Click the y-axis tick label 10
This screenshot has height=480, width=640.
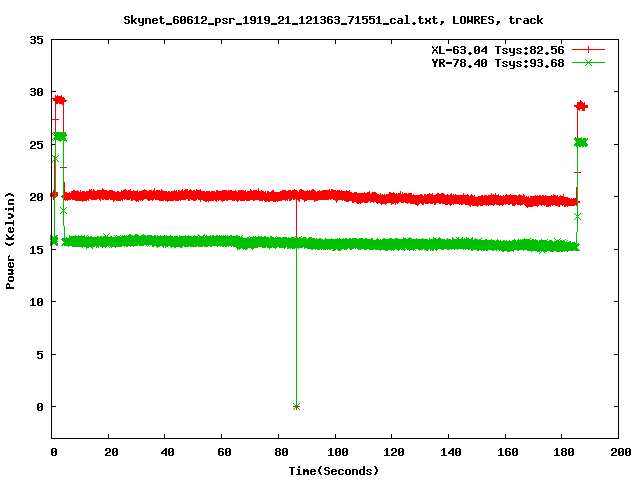[x=36, y=302]
